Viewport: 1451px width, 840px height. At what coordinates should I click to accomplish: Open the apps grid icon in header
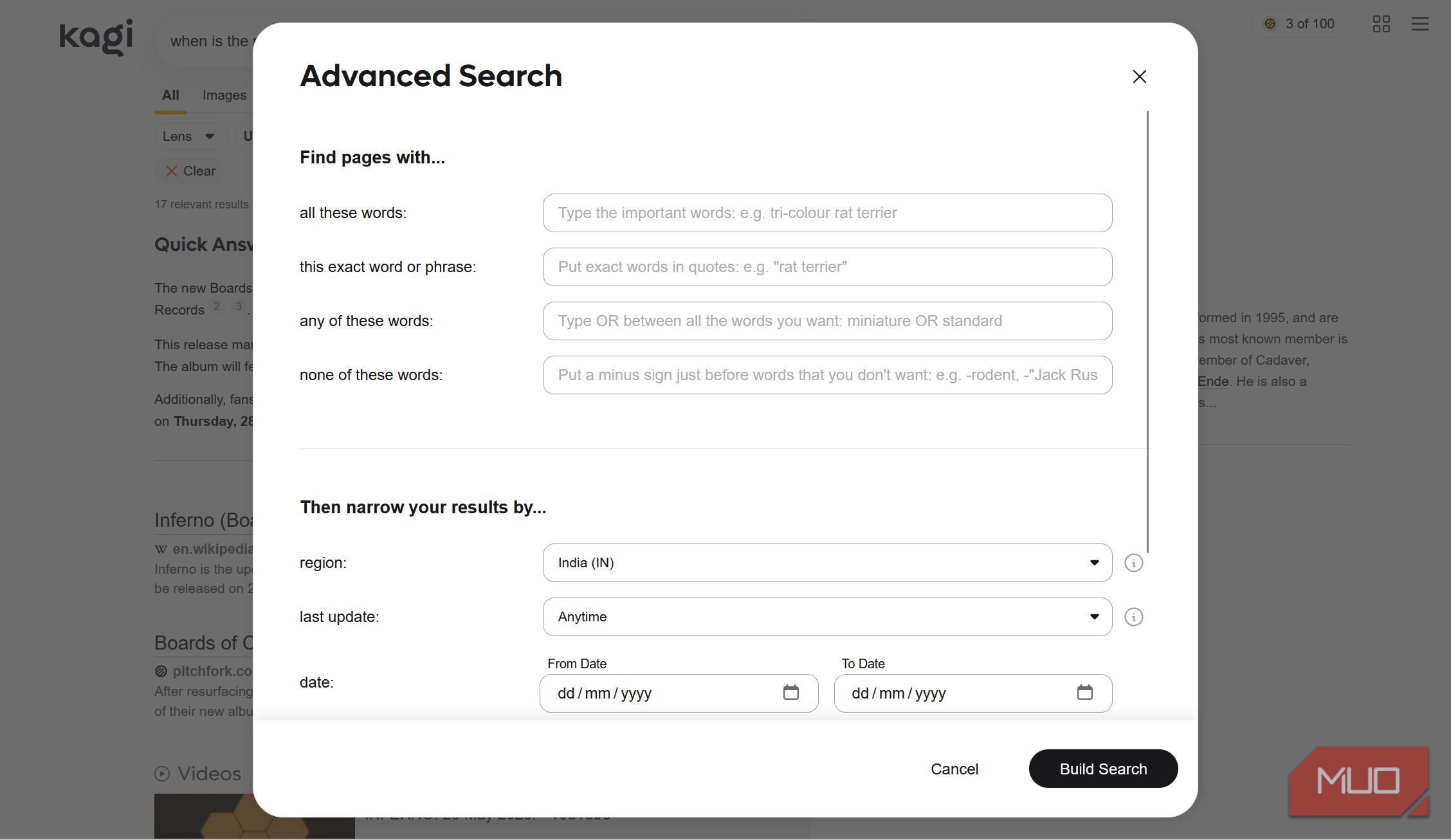tap(1381, 24)
